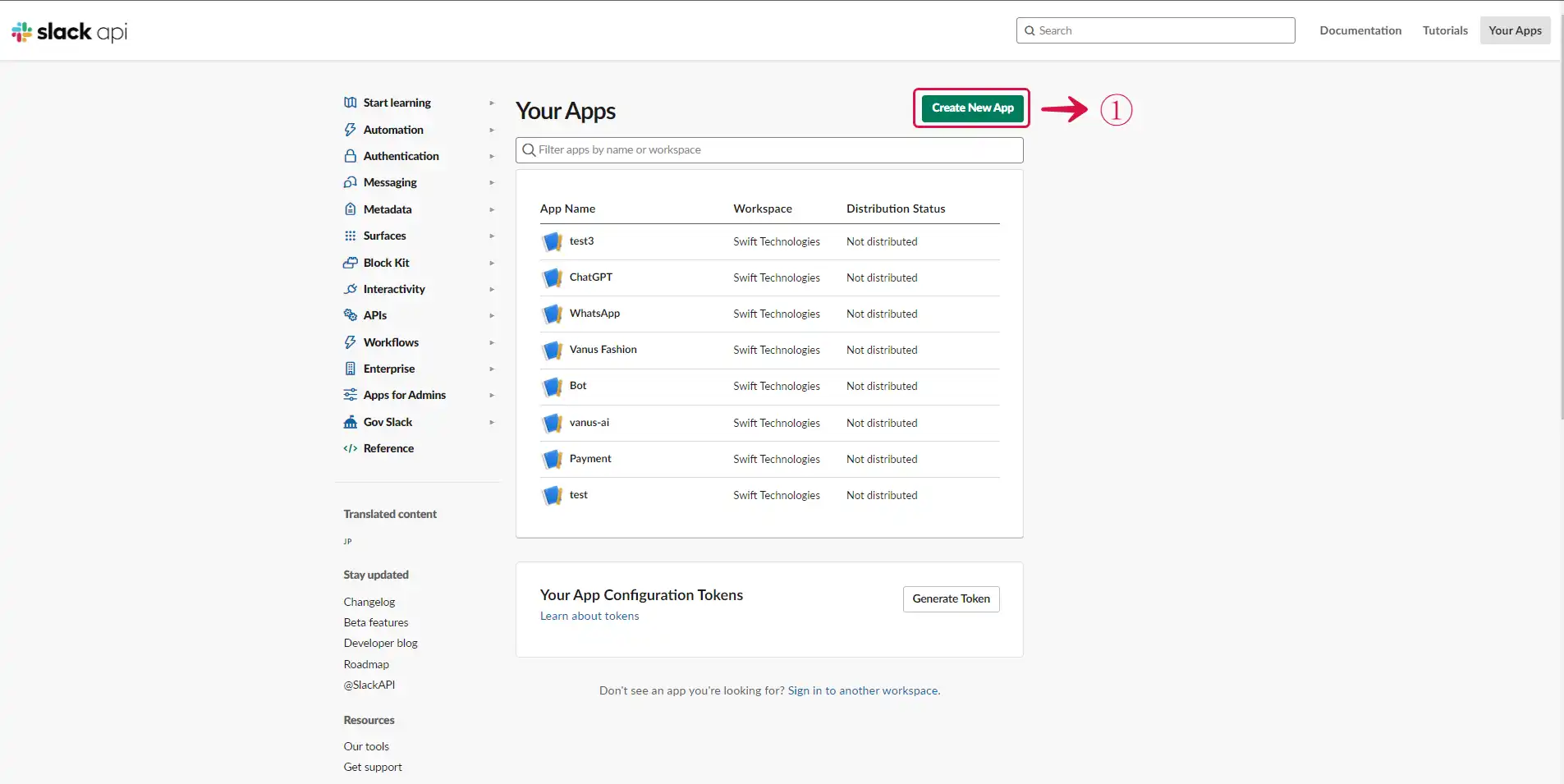Expand the Workflows section arrow

tap(492, 342)
